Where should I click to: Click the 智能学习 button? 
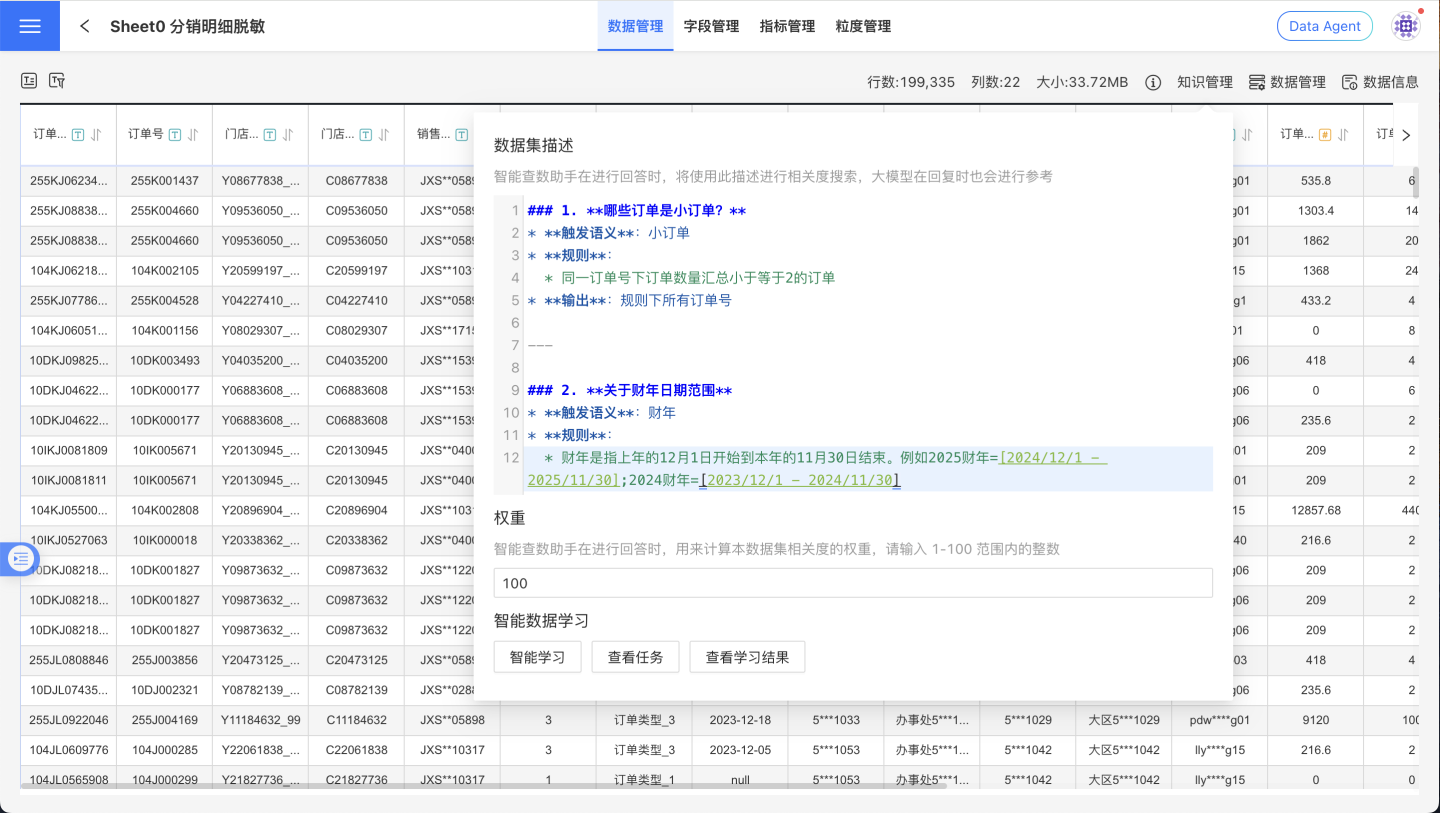point(537,656)
